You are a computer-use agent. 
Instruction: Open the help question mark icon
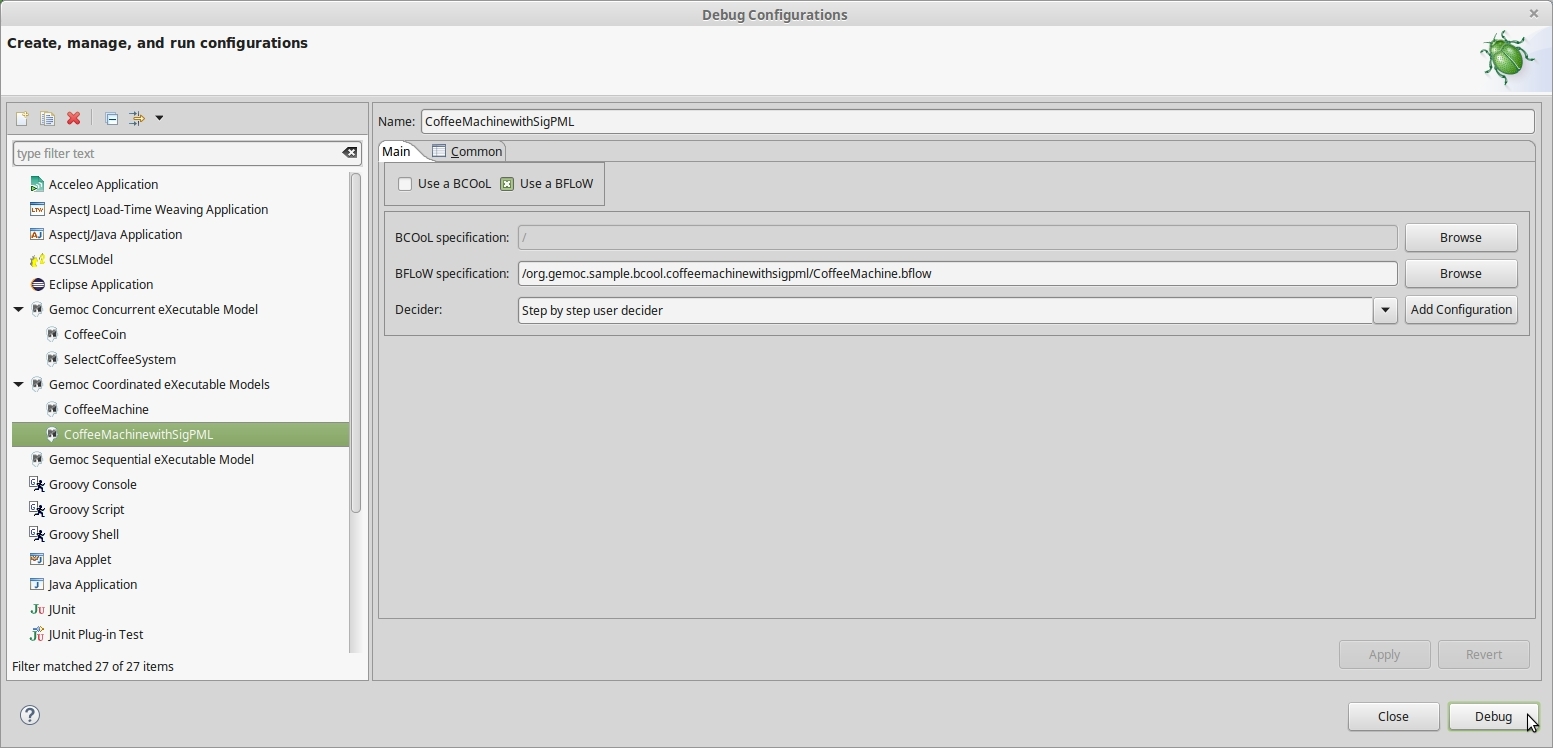click(x=30, y=715)
